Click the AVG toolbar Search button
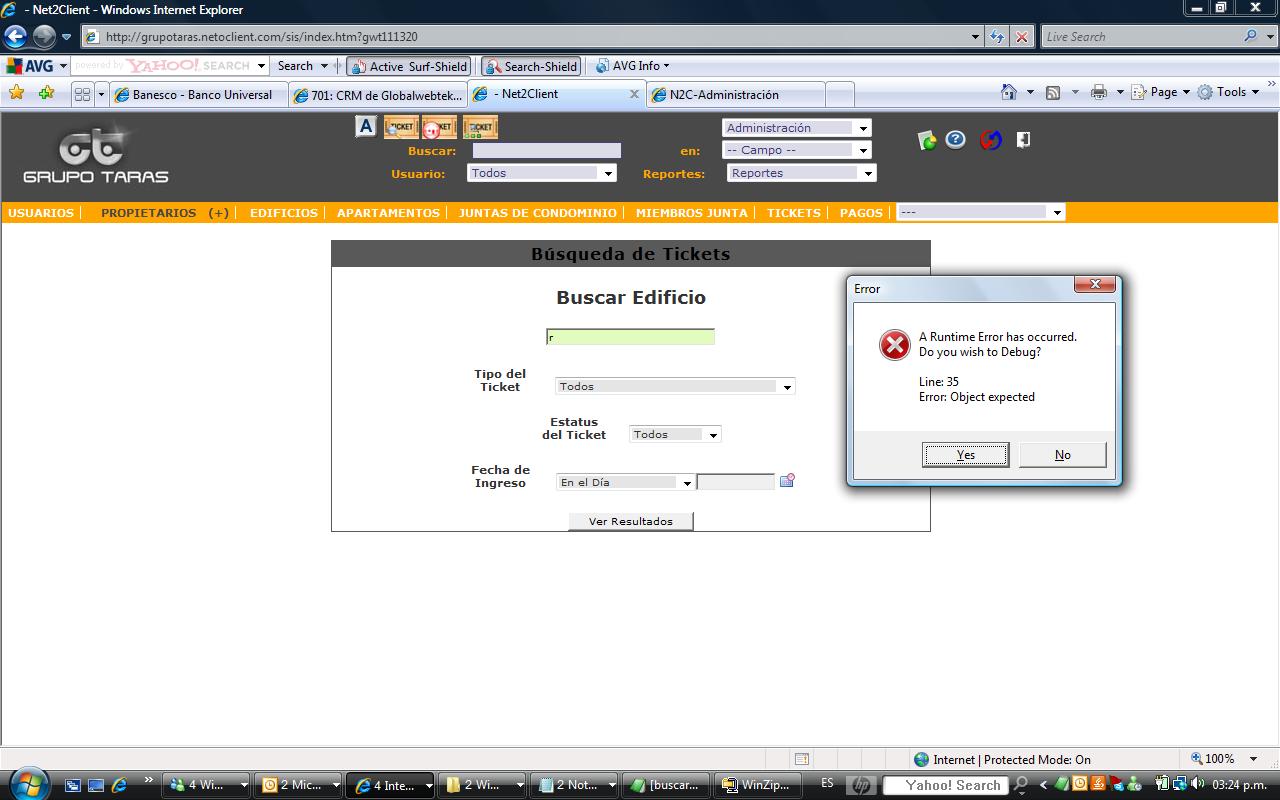 click(295, 66)
